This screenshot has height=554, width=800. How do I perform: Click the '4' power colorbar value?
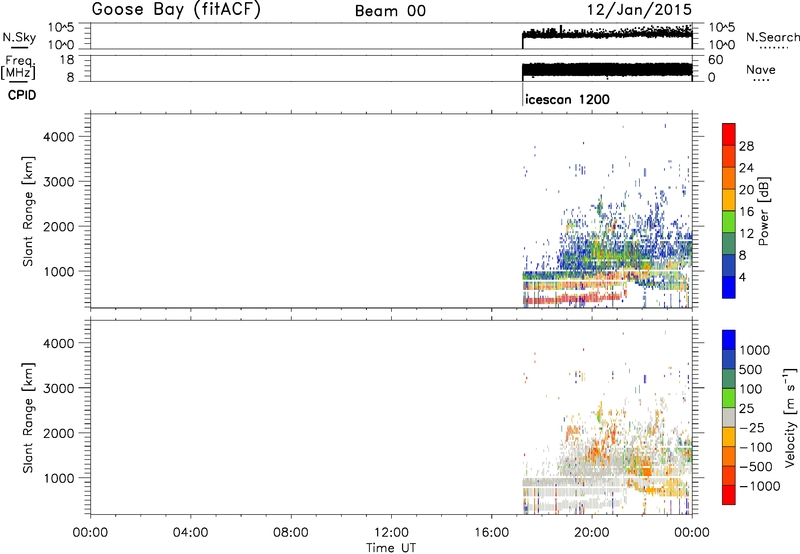pyautogui.click(x=742, y=277)
